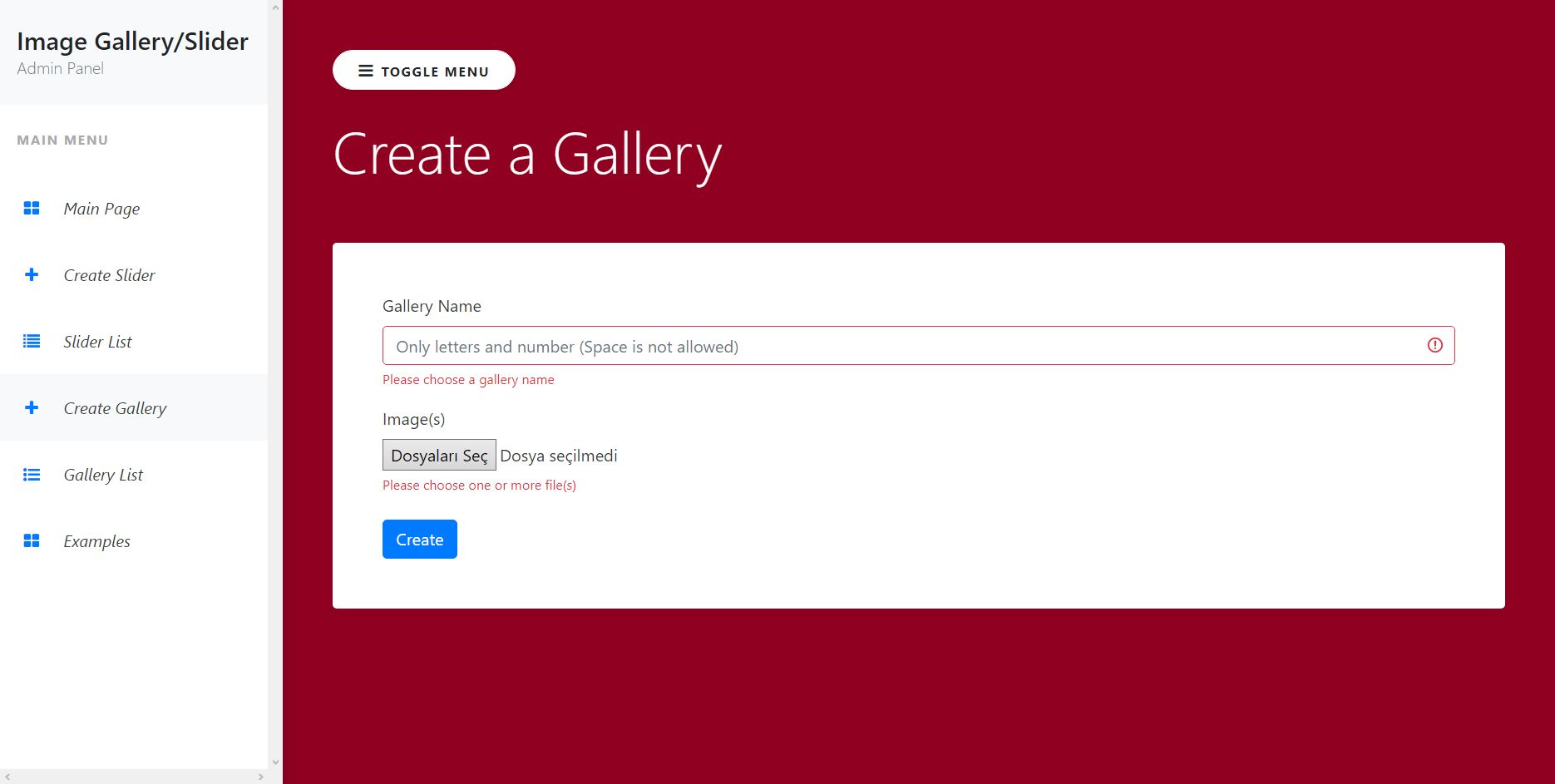Click the Slider List list icon
Viewport: 1555px width, 784px height.
point(32,342)
